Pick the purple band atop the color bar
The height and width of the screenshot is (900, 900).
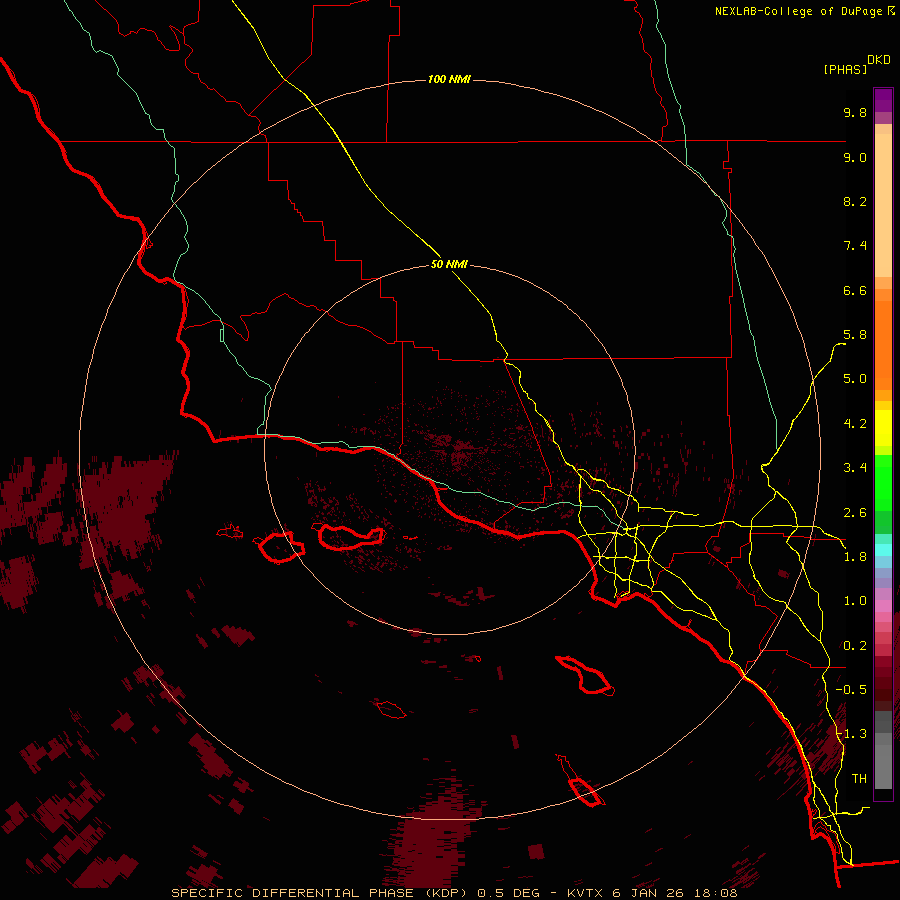(x=883, y=100)
